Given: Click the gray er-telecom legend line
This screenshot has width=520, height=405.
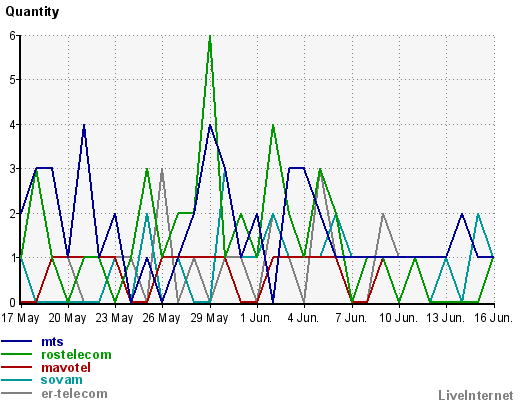Looking at the screenshot, I should [x=17, y=393].
